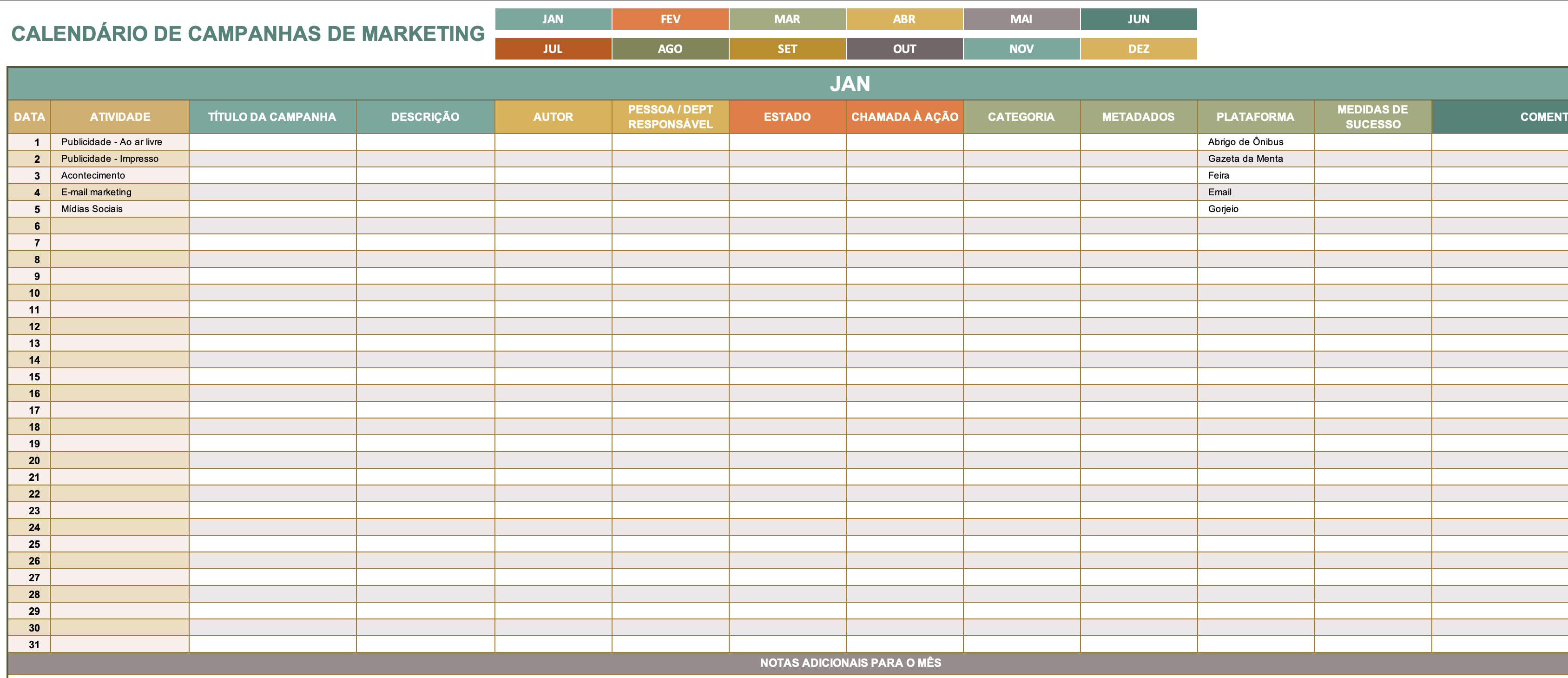Click the PESSOA / DEPT RESPONSÁVEL header
The width and height of the screenshot is (1568, 678).
pos(670,117)
